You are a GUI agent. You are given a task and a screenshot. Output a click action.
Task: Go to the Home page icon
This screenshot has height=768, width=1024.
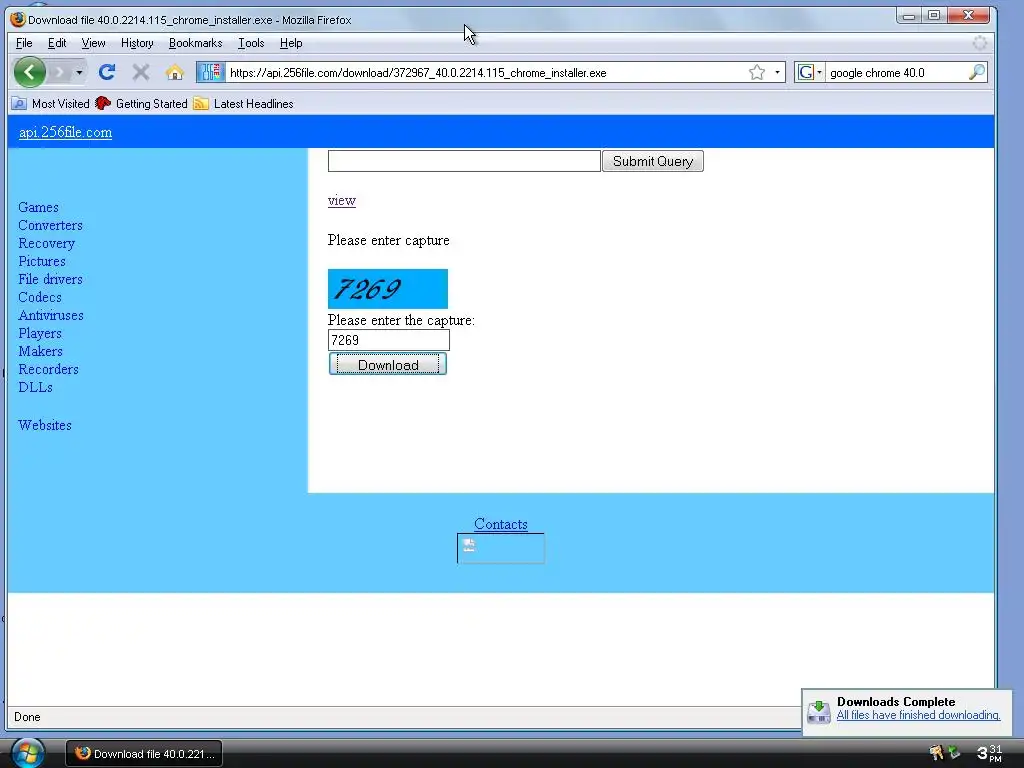[174, 72]
